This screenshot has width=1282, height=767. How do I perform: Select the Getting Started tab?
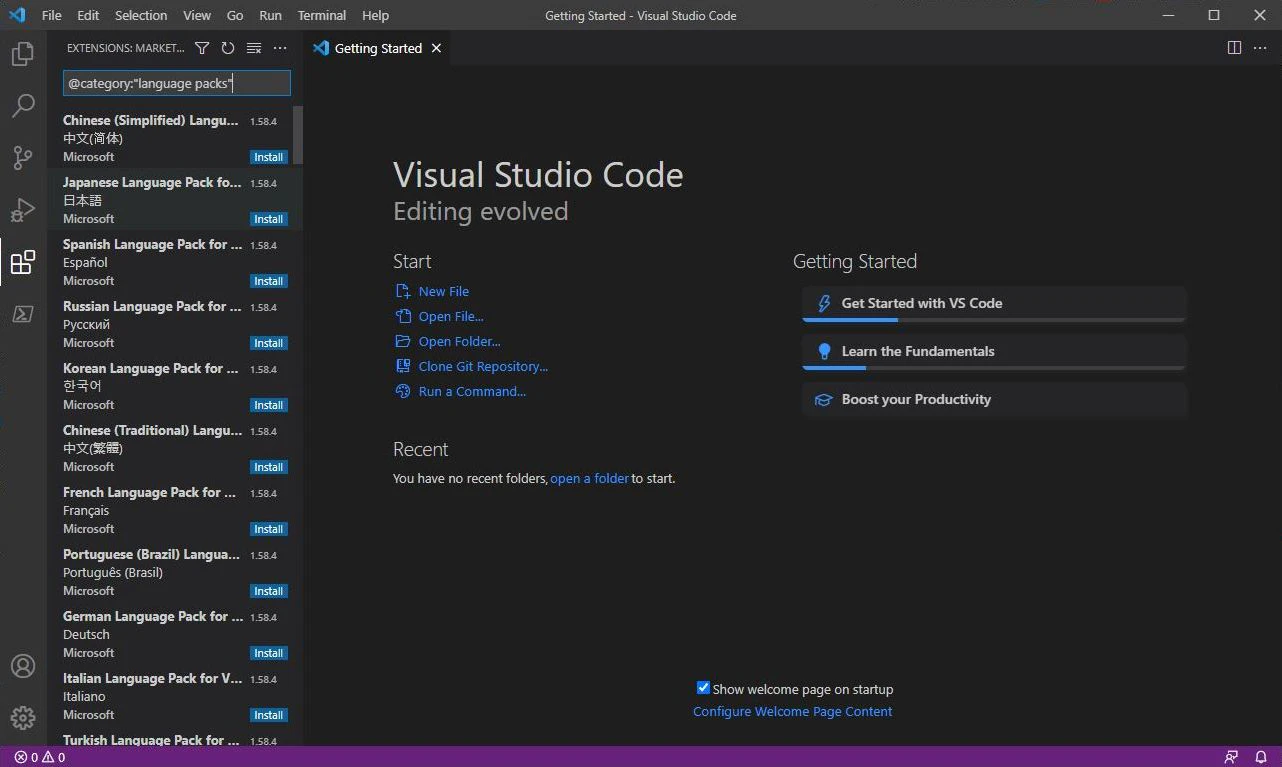(378, 48)
